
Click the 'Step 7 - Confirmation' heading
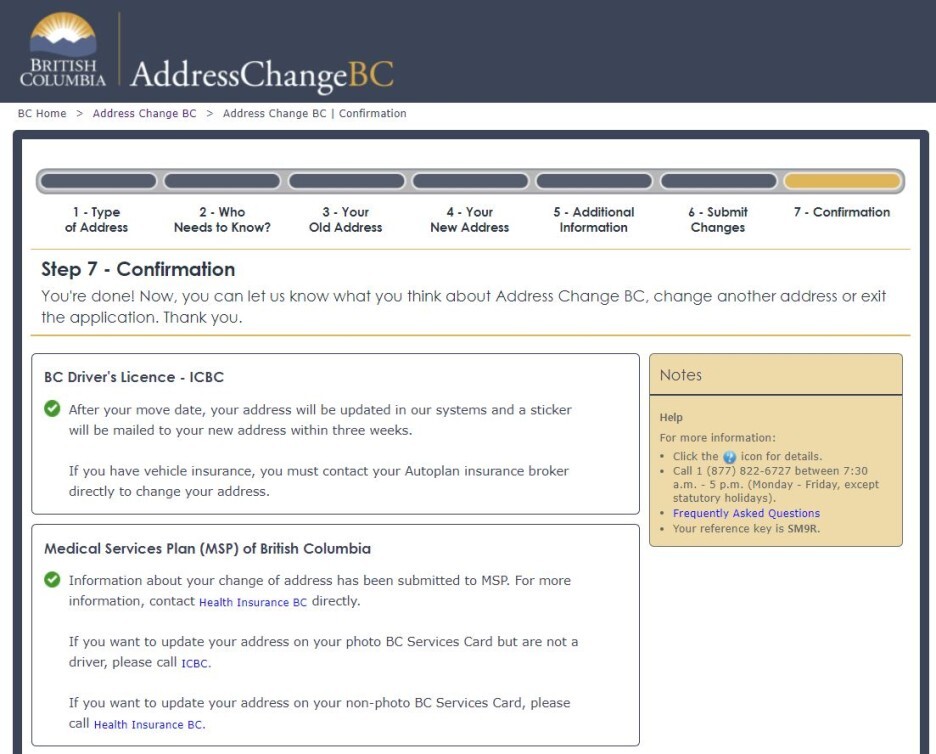pyautogui.click(x=138, y=269)
